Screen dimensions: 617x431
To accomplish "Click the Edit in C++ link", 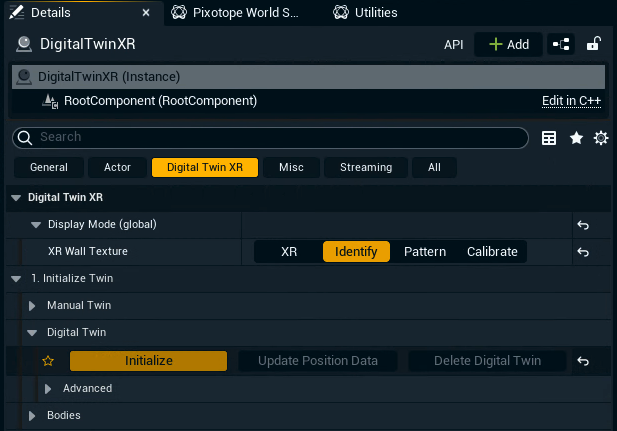I will (571, 101).
